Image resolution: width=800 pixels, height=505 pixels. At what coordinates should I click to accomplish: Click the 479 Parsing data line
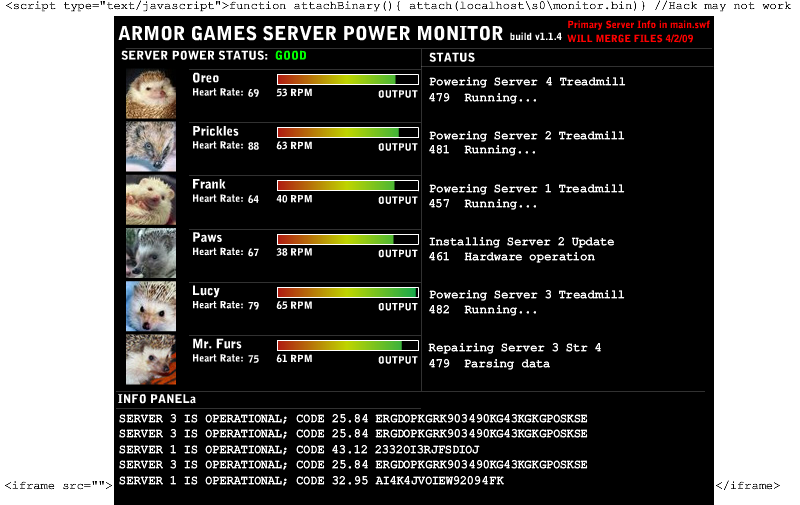[489, 364]
